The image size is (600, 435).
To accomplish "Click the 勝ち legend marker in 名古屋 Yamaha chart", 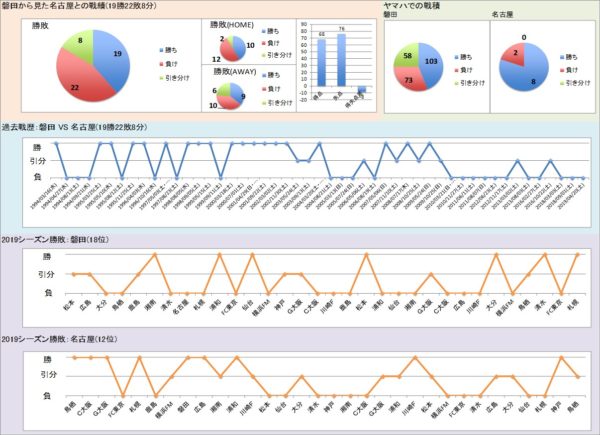I will click(x=564, y=57).
